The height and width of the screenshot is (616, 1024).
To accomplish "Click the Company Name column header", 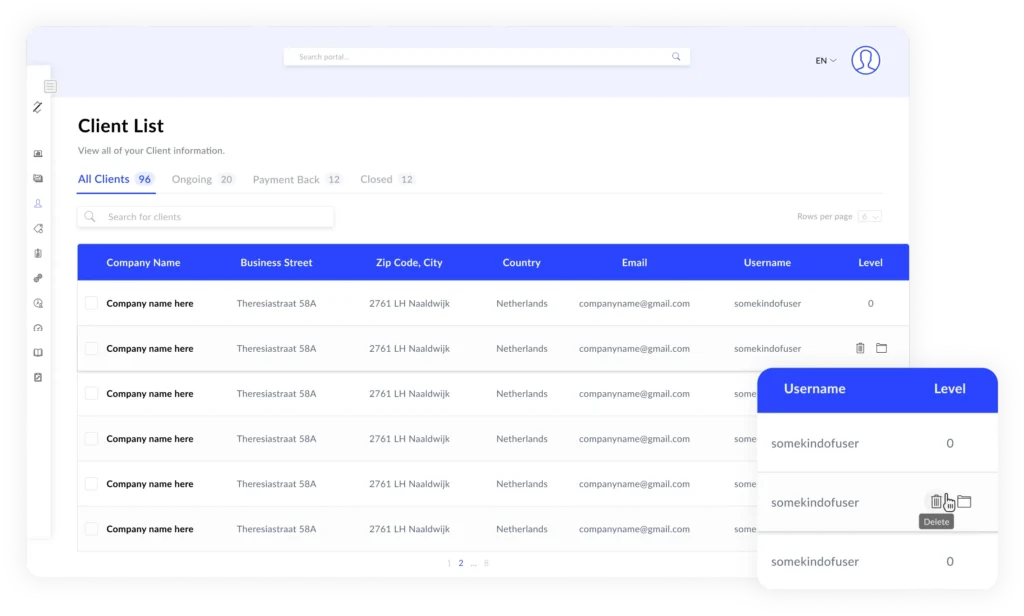I will (143, 263).
